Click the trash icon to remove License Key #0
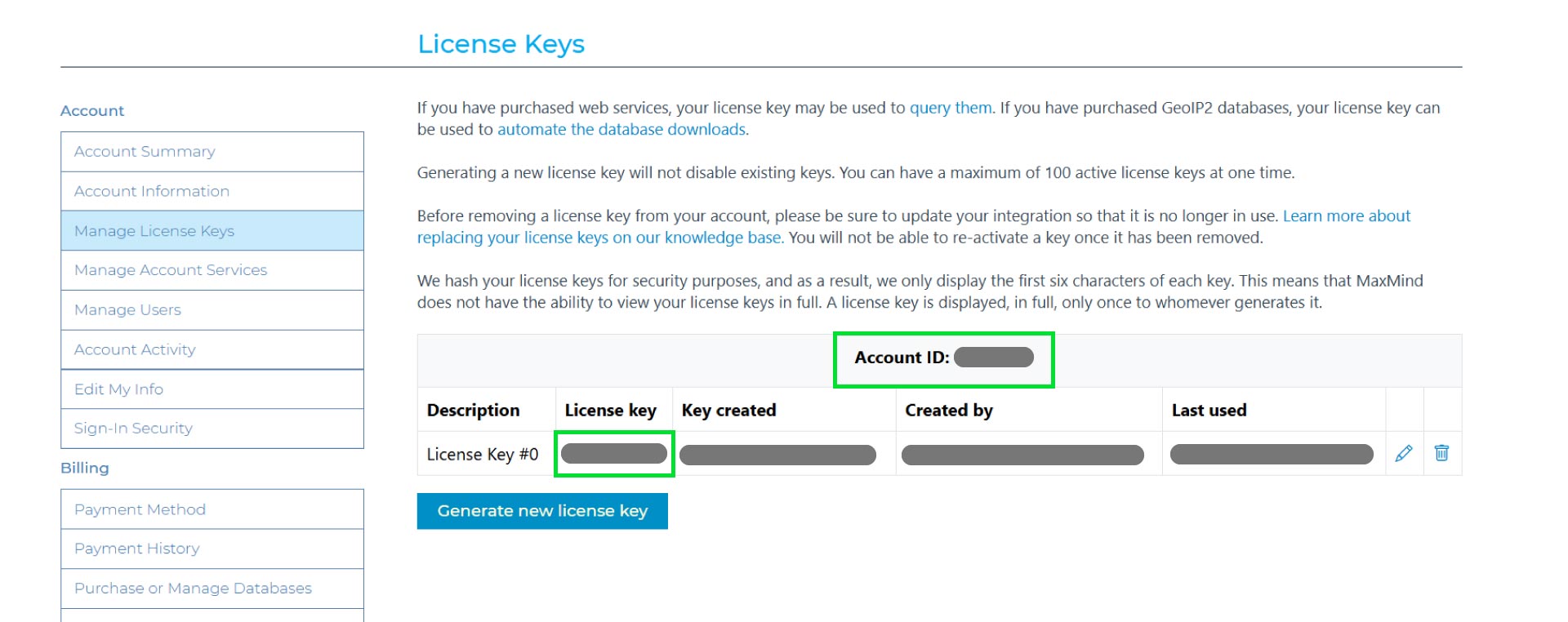The width and height of the screenshot is (1568, 622). tap(1442, 454)
